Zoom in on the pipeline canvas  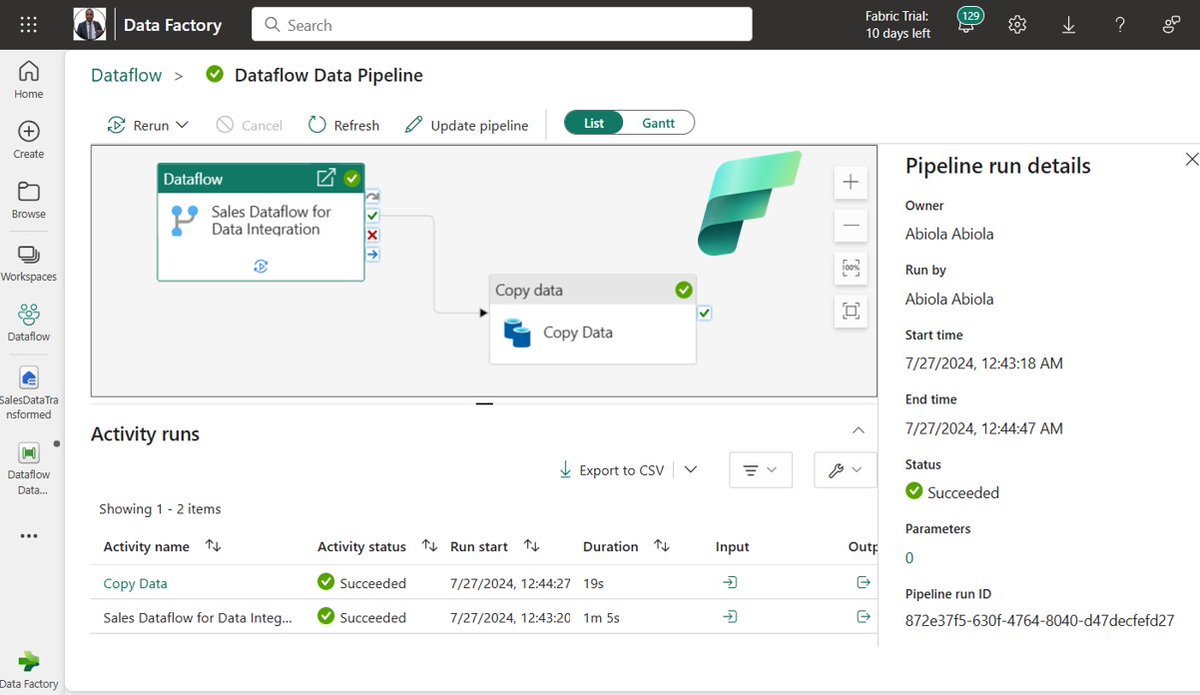[850, 182]
